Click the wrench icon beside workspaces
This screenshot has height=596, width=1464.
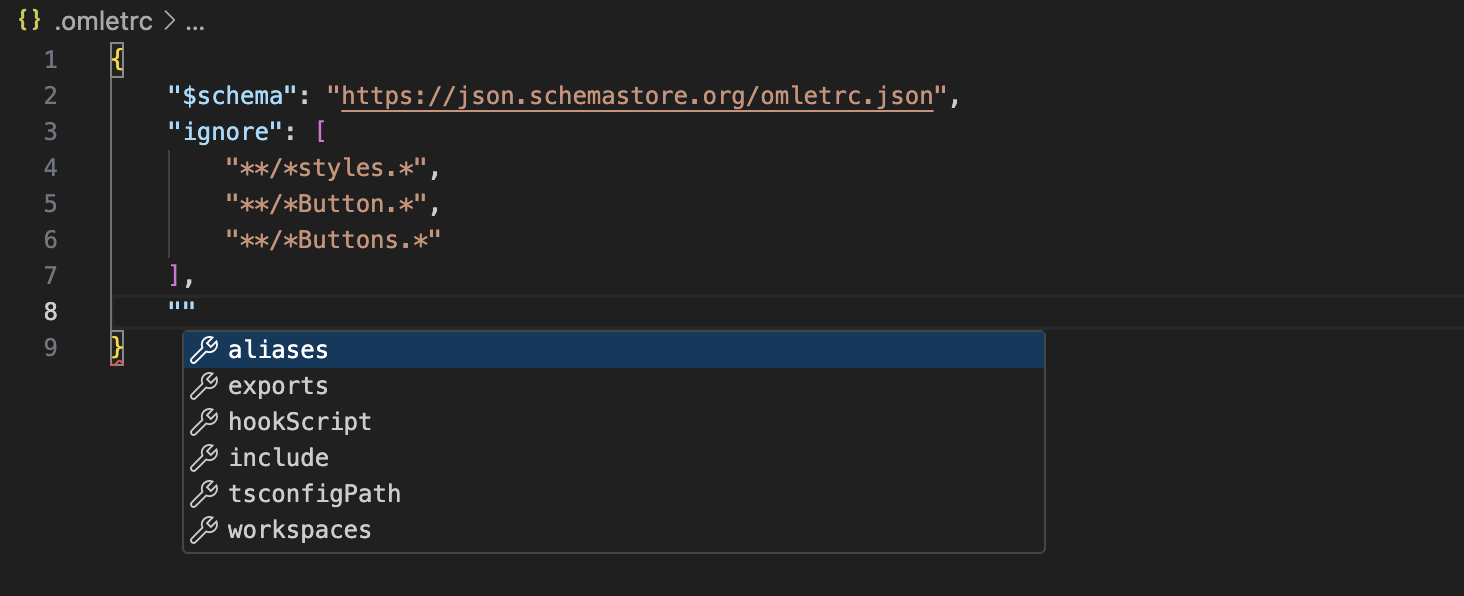[204, 530]
